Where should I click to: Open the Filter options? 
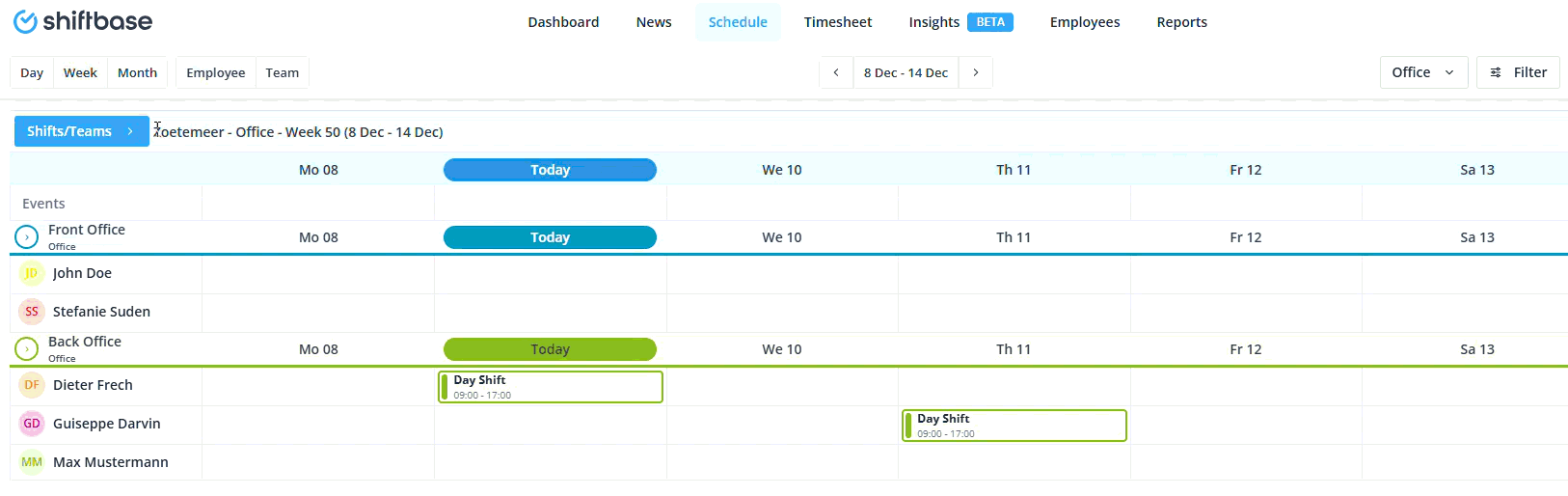coord(1518,72)
